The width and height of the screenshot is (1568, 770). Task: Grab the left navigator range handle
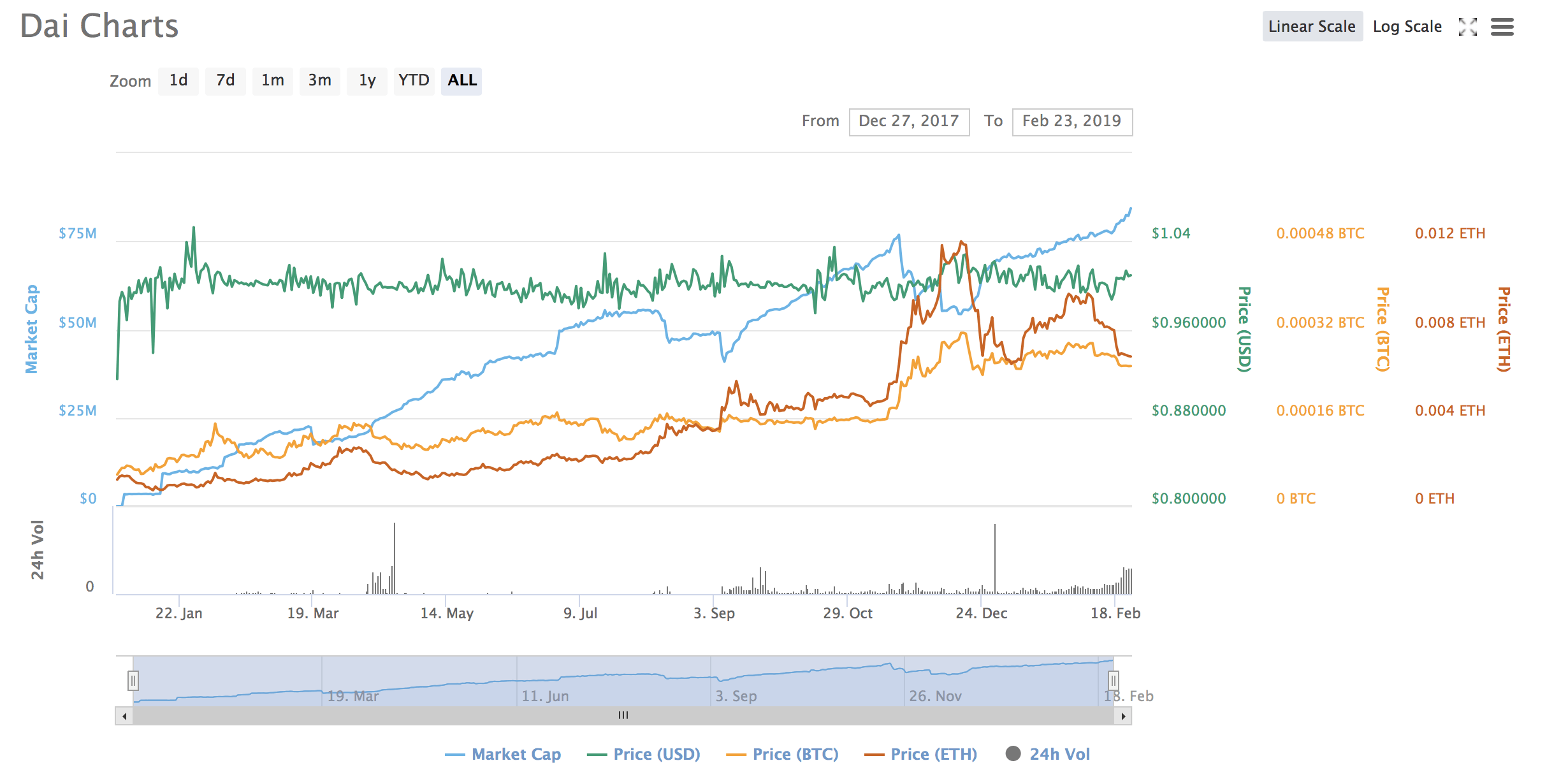point(133,681)
